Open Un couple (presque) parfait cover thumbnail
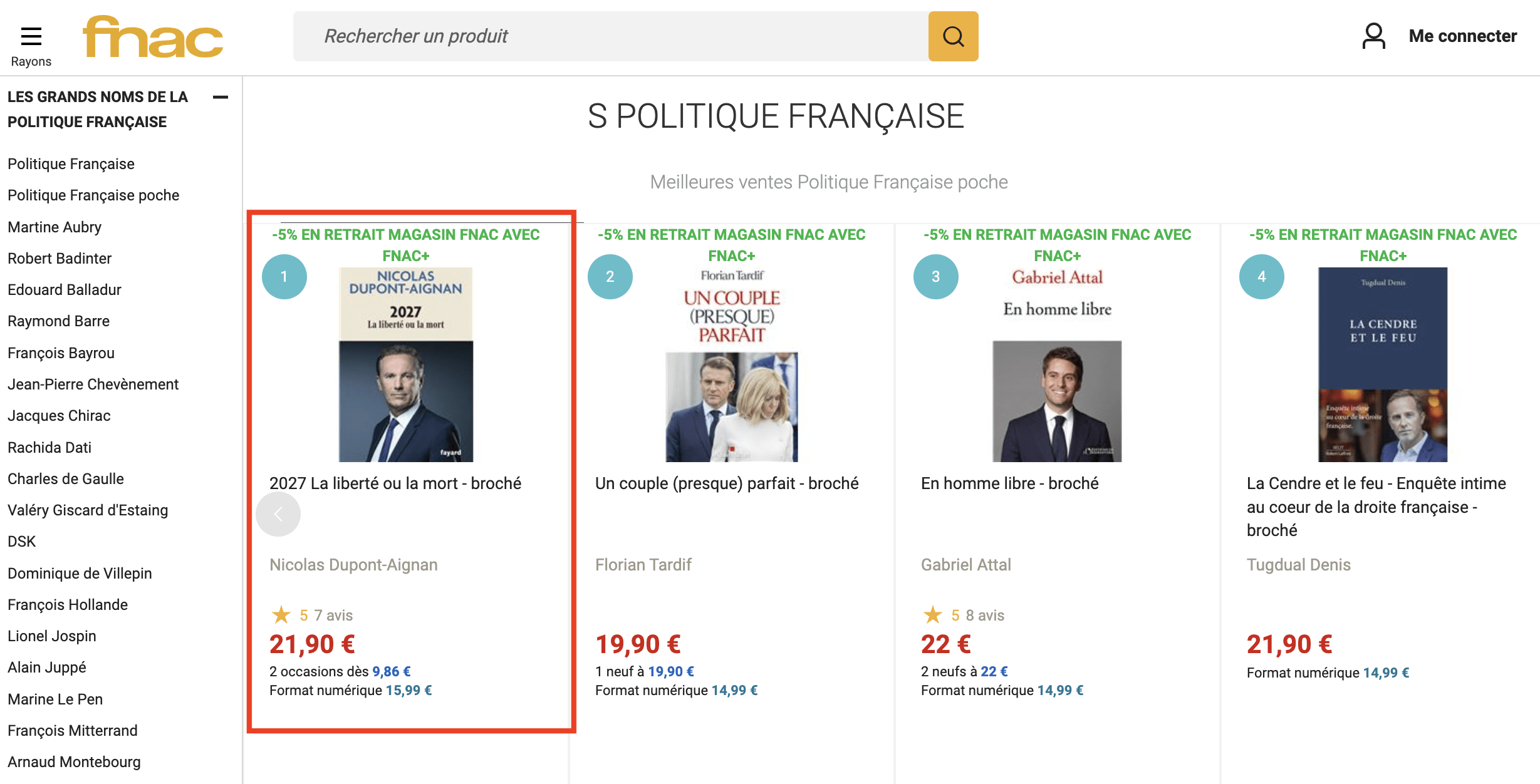Image resolution: width=1540 pixels, height=784 pixels. pos(732,365)
